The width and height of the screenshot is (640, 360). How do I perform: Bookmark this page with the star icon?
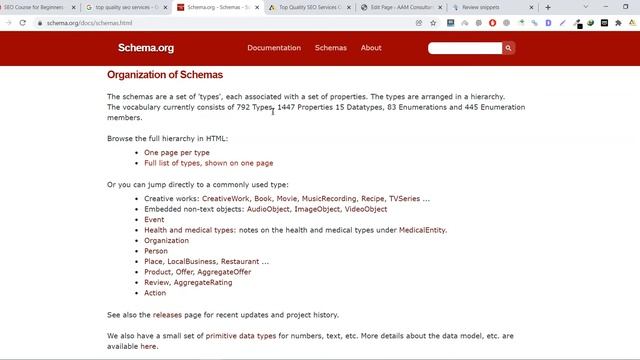pos(433,23)
